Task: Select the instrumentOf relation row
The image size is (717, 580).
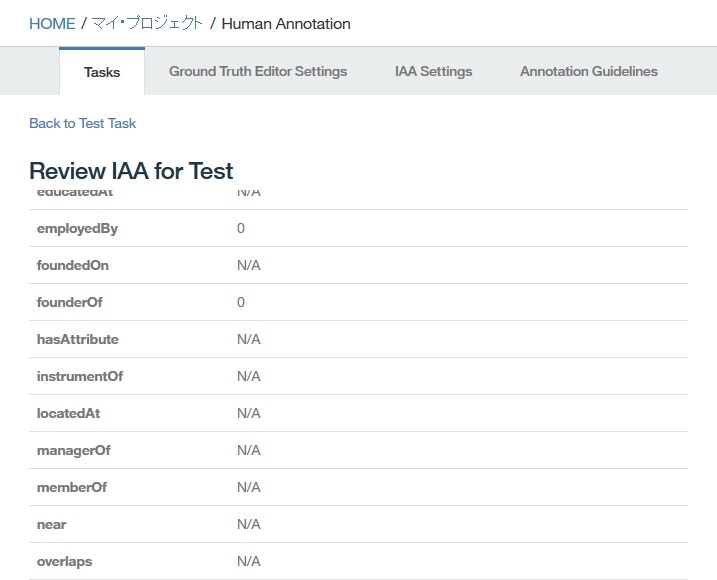Action: 80,376
